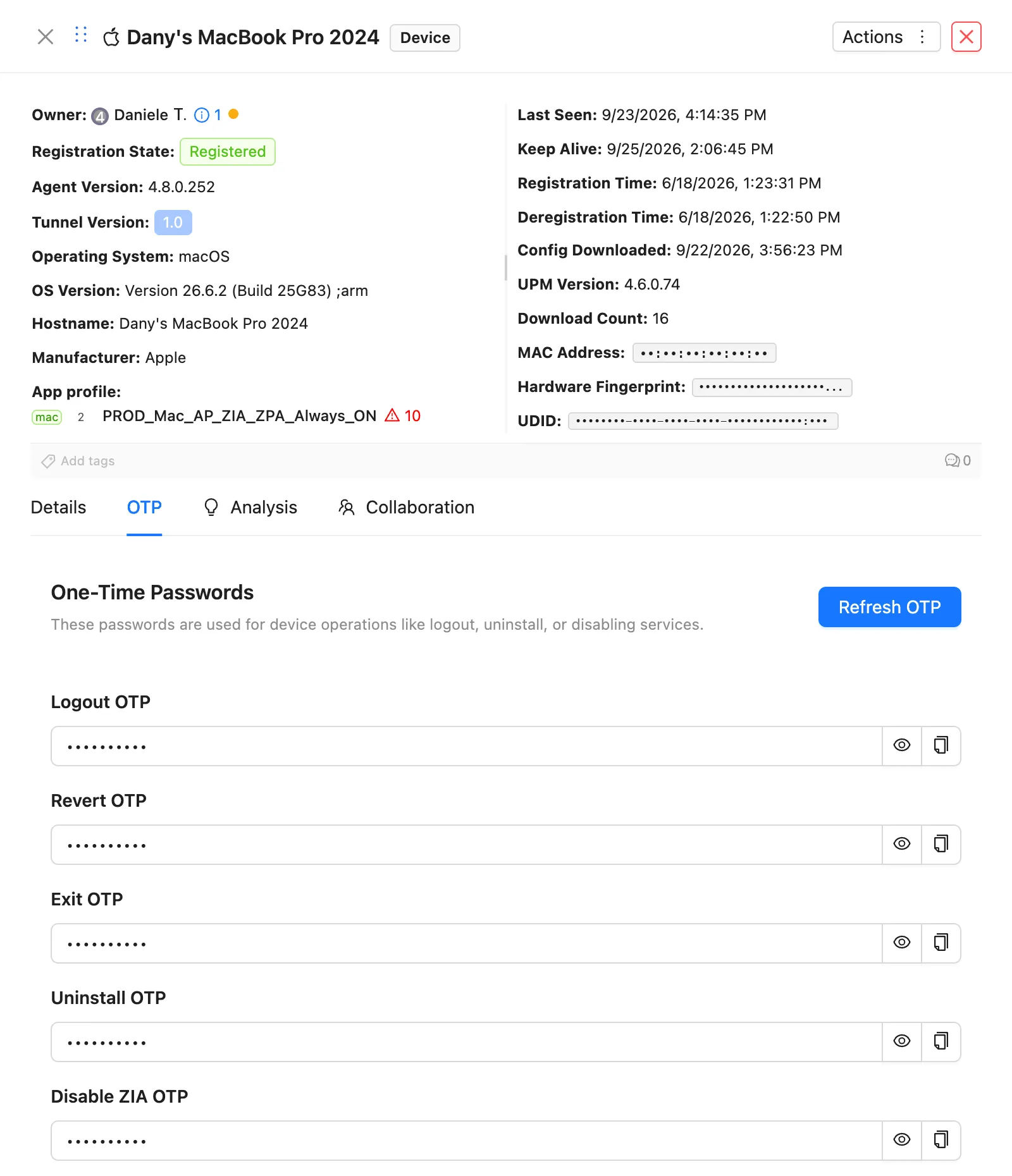Copy the Uninstall OTP
The width and height of the screenshot is (1012, 1176).
tap(941, 1041)
